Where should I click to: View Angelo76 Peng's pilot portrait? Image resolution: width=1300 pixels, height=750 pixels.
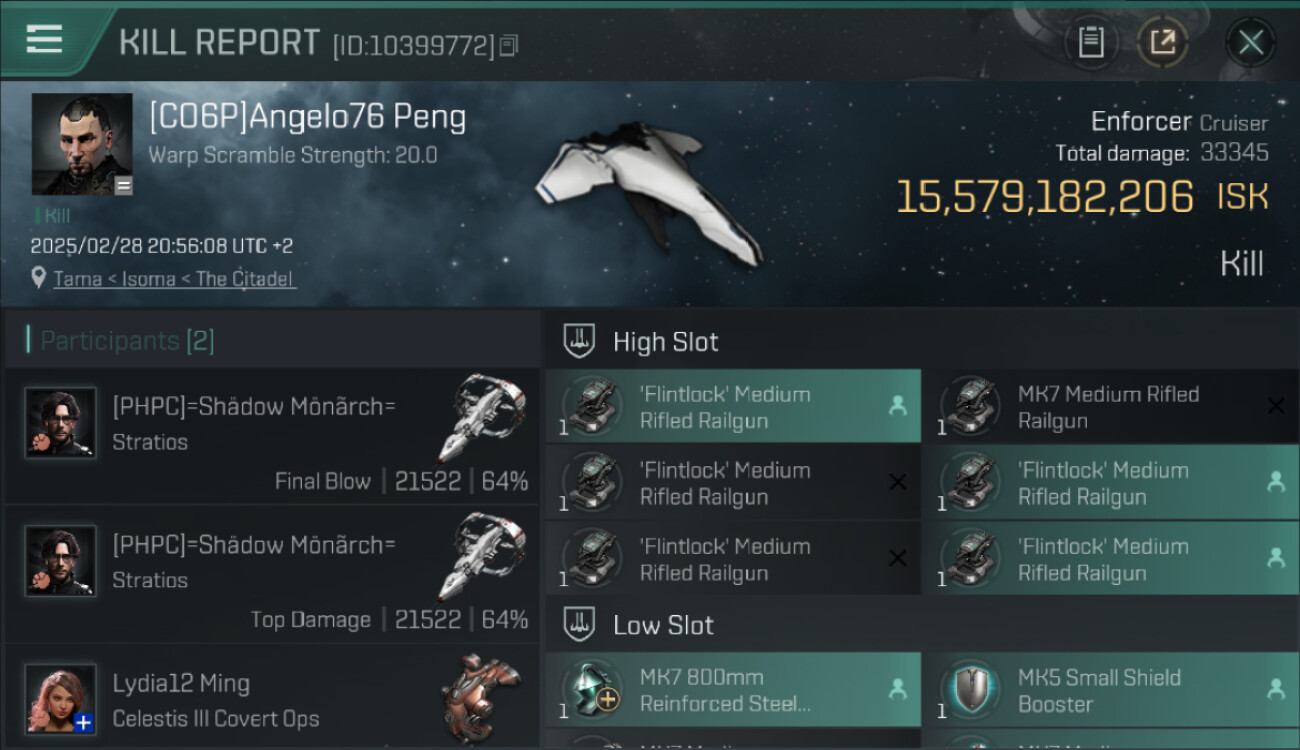point(82,144)
